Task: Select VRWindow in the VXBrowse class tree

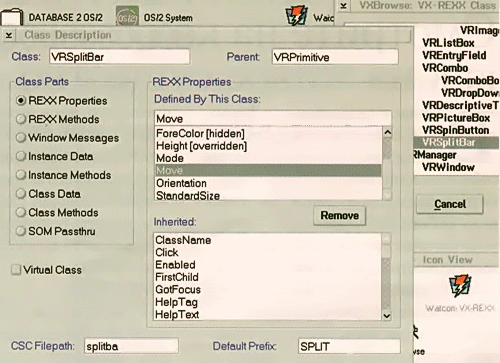Action: [x=448, y=167]
